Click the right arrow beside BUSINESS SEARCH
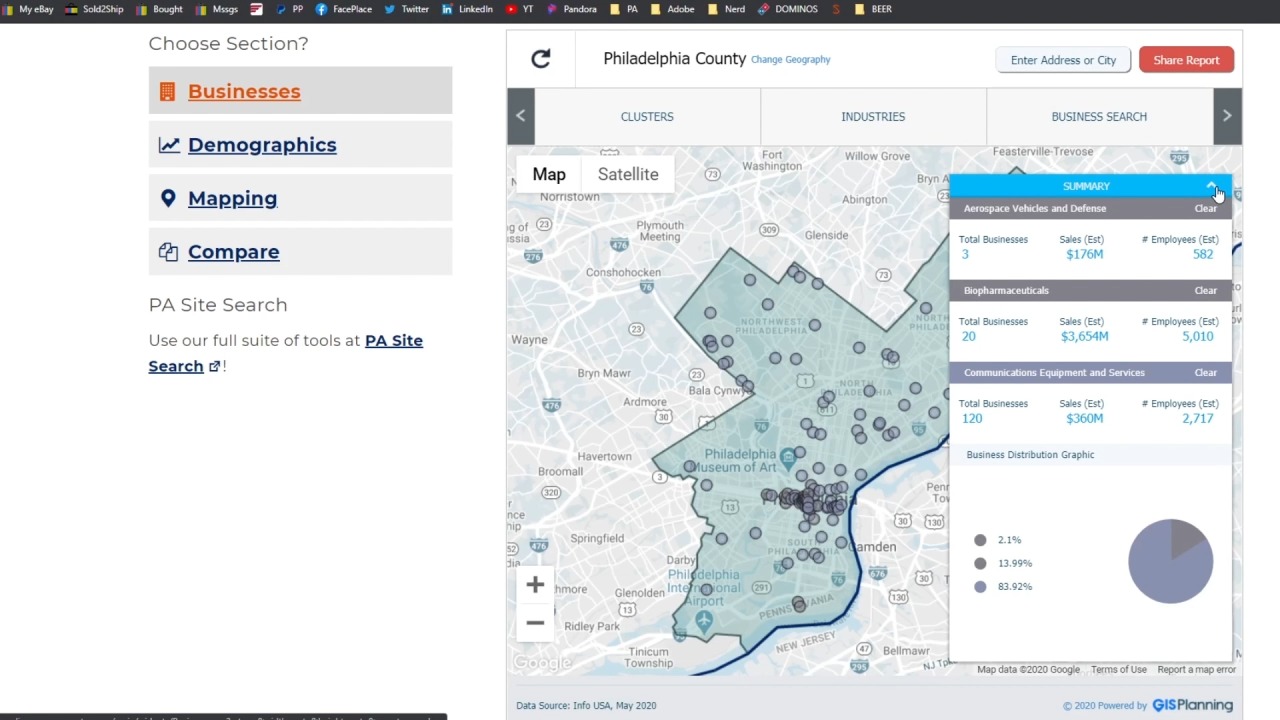 (x=1227, y=116)
